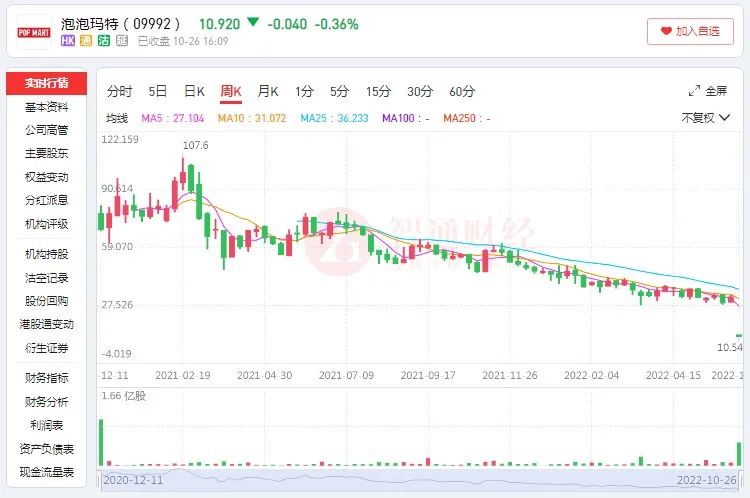Click the MA25 : 36.233 indicator label
This screenshot has width=750, height=498.
tap(334, 118)
